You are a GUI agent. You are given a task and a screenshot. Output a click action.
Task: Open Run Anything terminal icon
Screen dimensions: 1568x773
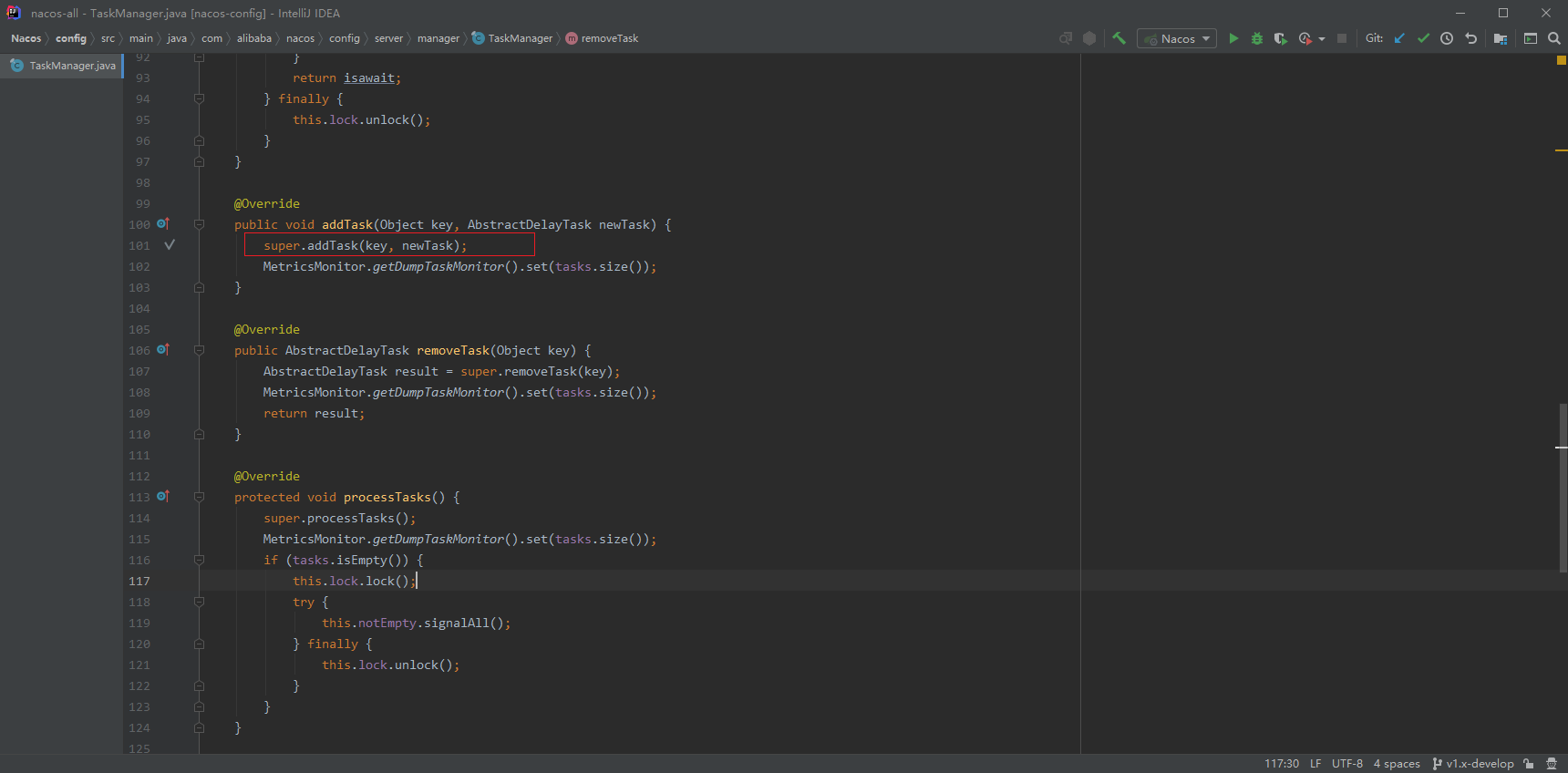pyautogui.click(x=1531, y=38)
